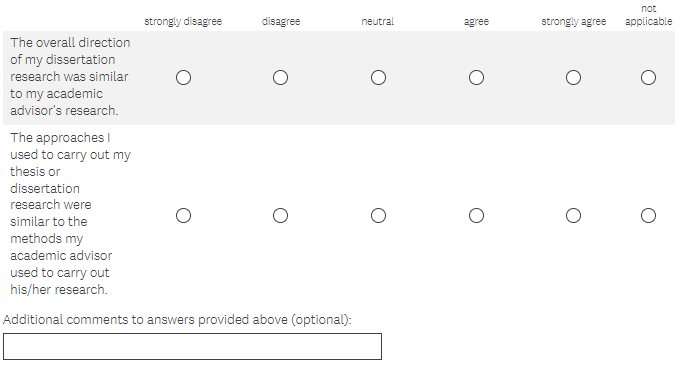Select 'strongly disagree' for overall direction statement
Image resolution: width=681 pixels, height=365 pixels.
pos(183,78)
